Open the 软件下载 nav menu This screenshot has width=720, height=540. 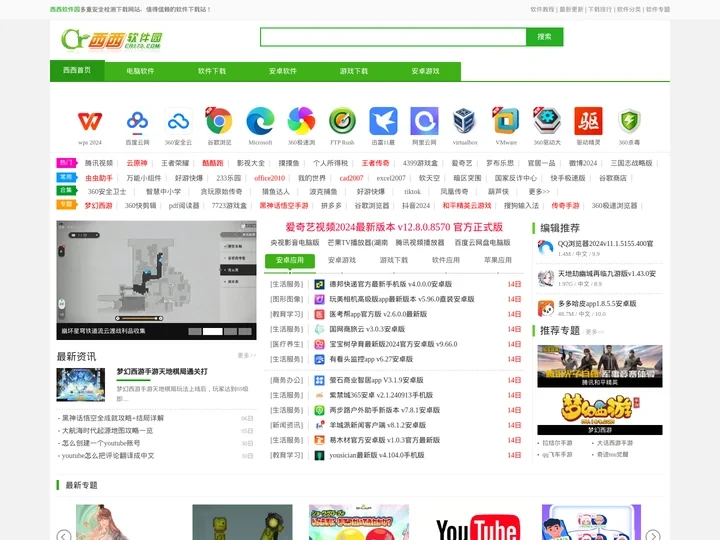coord(212,71)
